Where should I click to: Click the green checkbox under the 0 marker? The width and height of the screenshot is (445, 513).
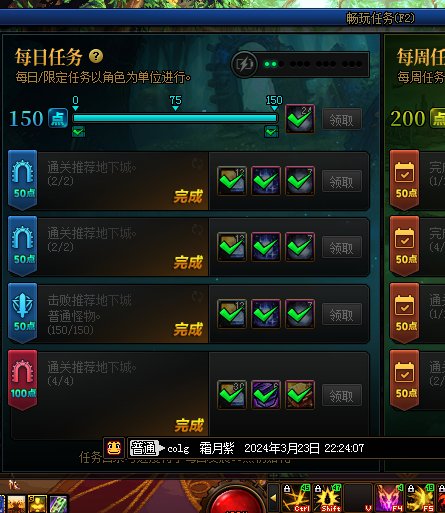pos(79,132)
